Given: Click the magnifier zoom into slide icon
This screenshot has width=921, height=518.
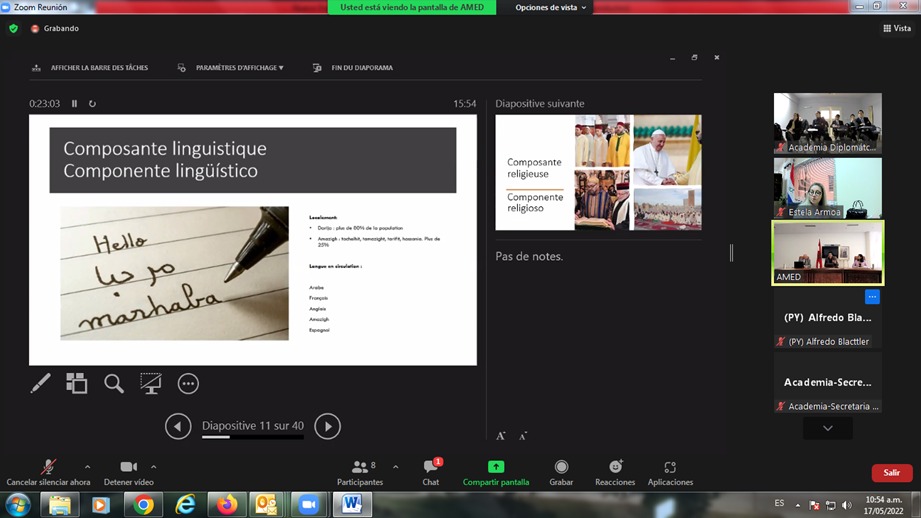Looking at the screenshot, I should [114, 383].
